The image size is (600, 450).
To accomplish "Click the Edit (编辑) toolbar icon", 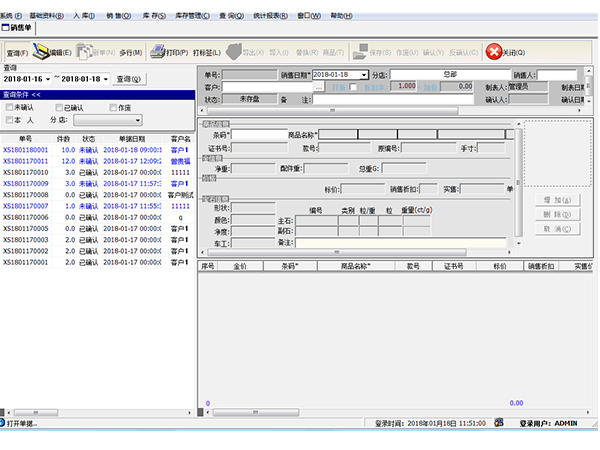I will point(41,52).
